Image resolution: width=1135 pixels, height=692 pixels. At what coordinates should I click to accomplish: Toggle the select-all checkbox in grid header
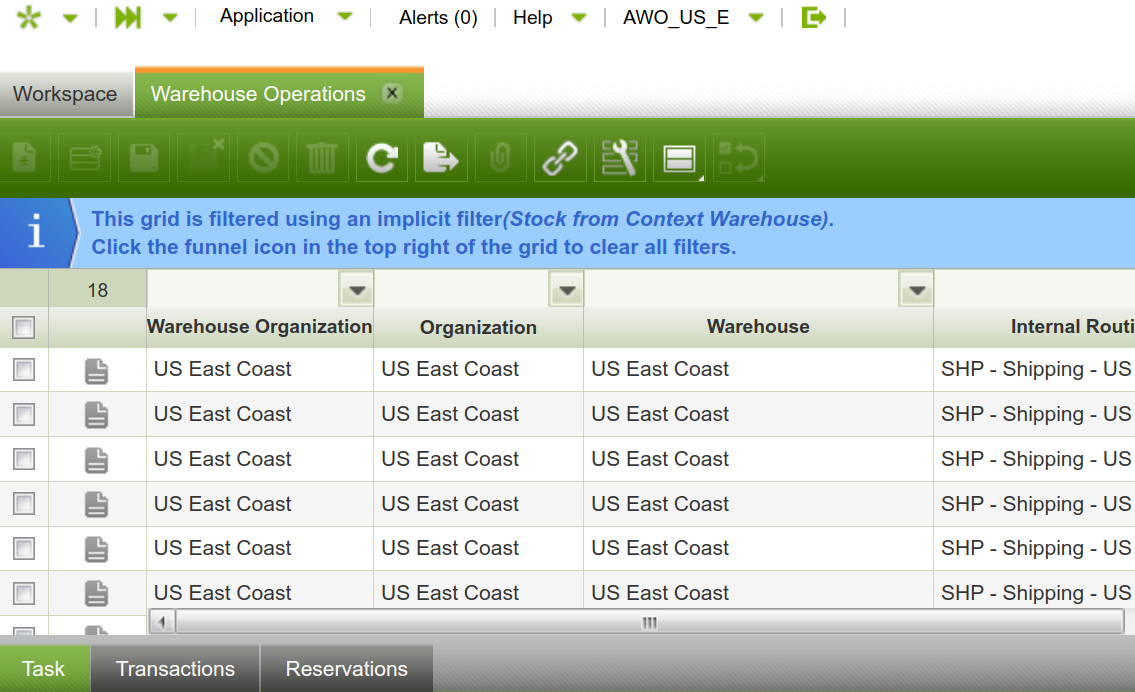23,327
